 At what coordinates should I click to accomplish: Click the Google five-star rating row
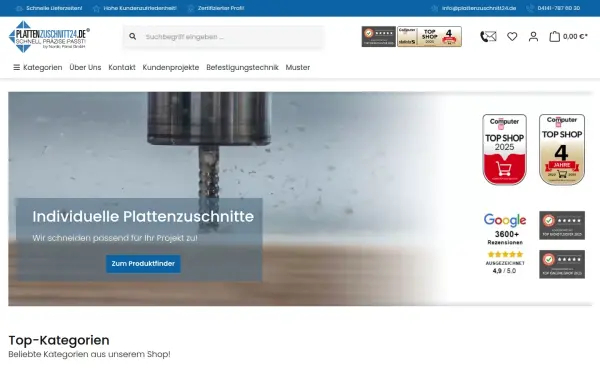pos(505,254)
